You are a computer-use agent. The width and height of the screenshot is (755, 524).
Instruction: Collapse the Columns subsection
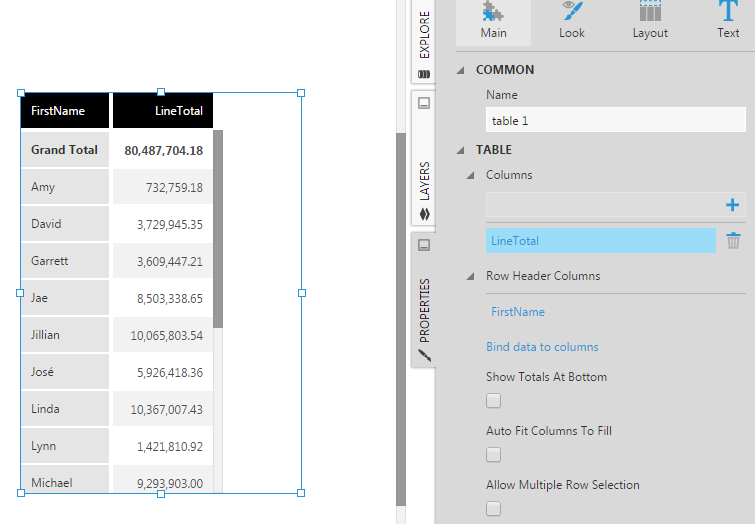pos(470,175)
